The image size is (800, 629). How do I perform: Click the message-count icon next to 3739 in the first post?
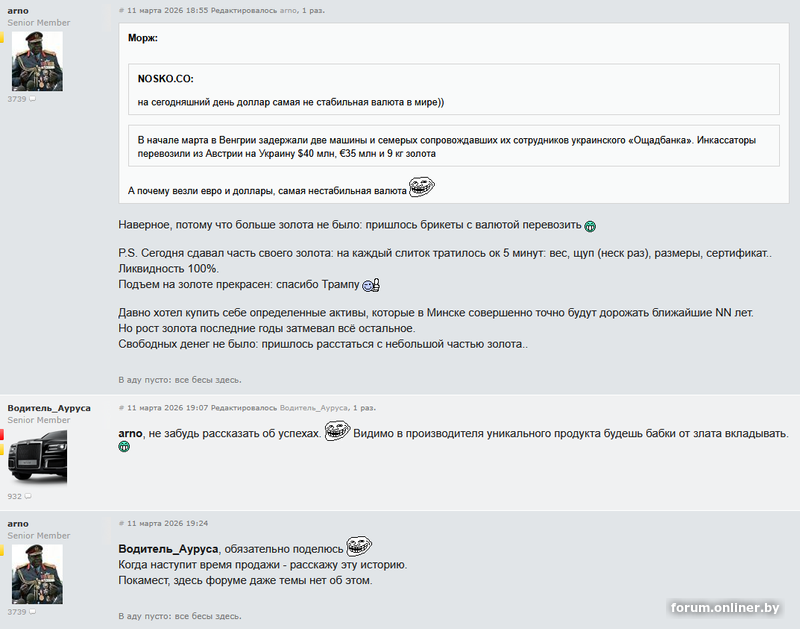coord(33,99)
